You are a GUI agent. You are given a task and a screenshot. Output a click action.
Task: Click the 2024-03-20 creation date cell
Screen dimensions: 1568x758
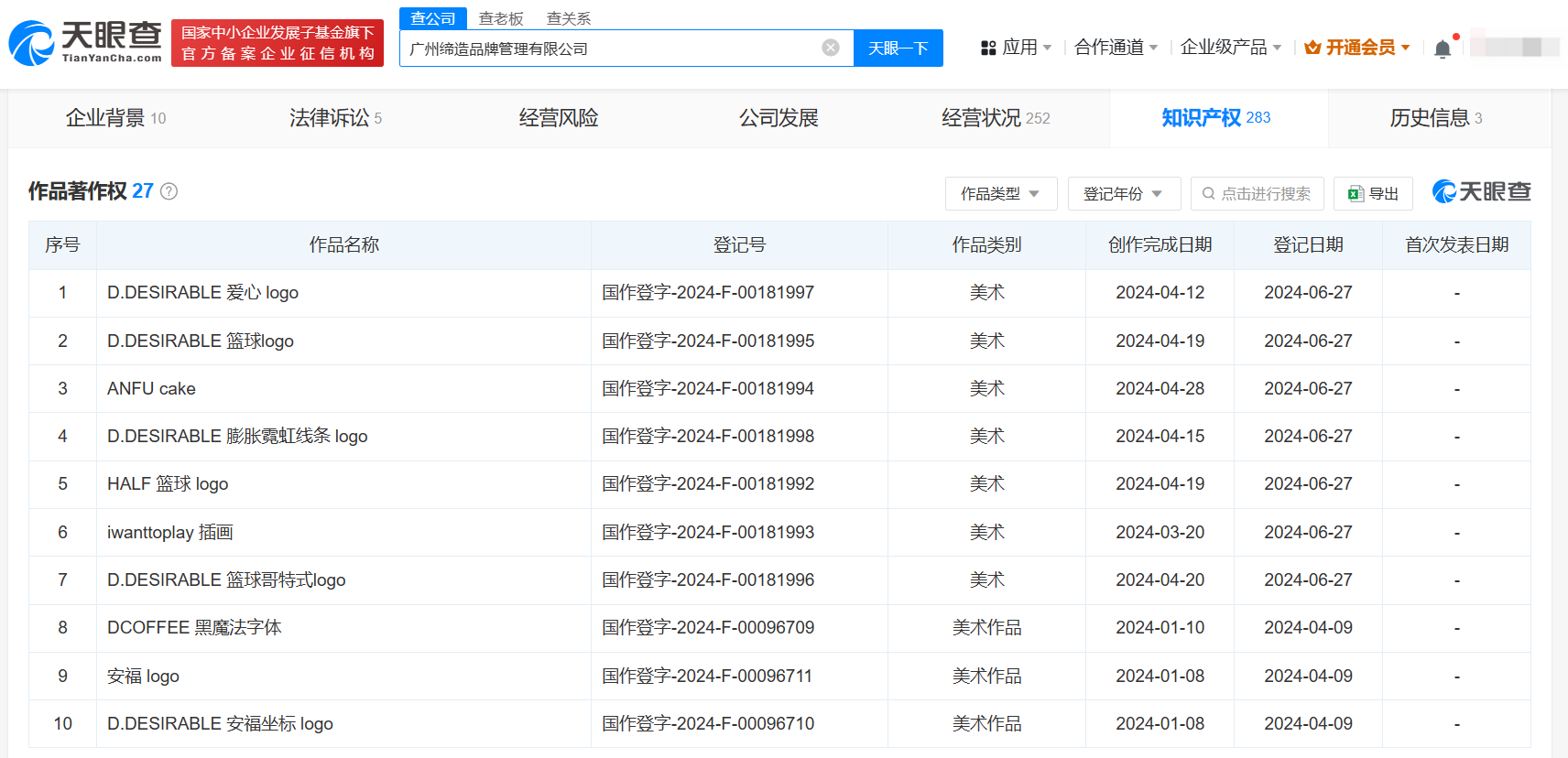(x=1160, y=533)
